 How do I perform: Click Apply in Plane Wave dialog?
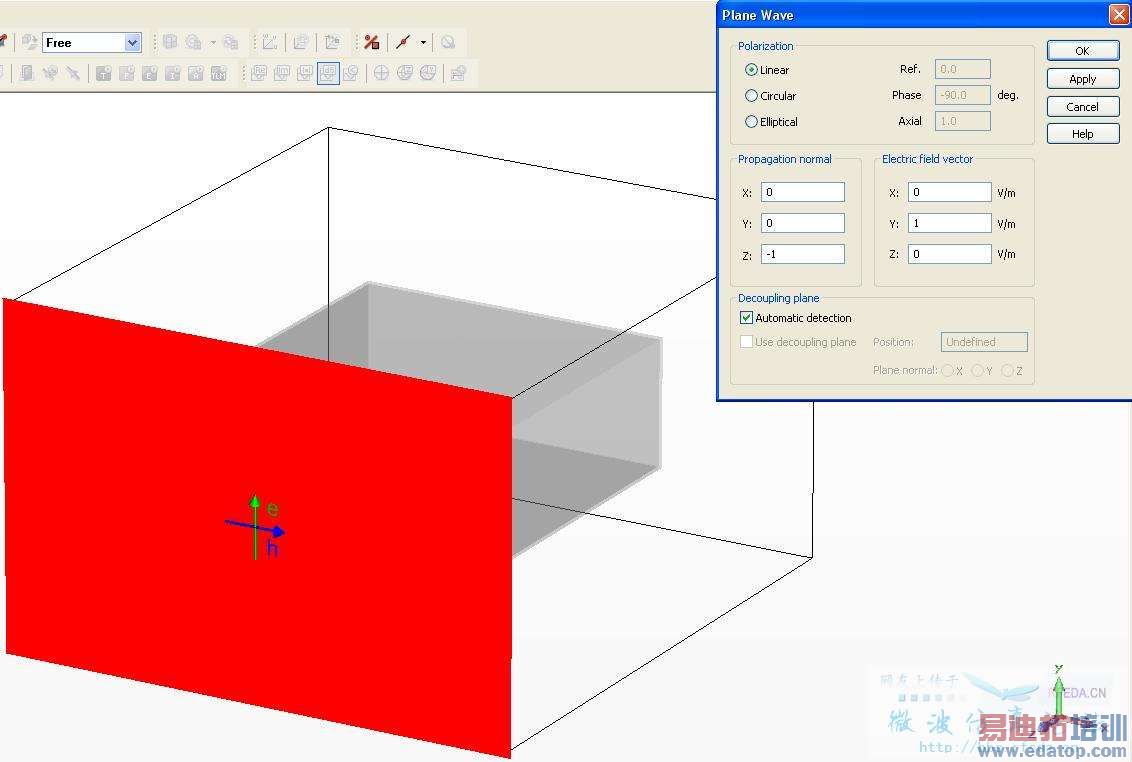(1083, 79)
